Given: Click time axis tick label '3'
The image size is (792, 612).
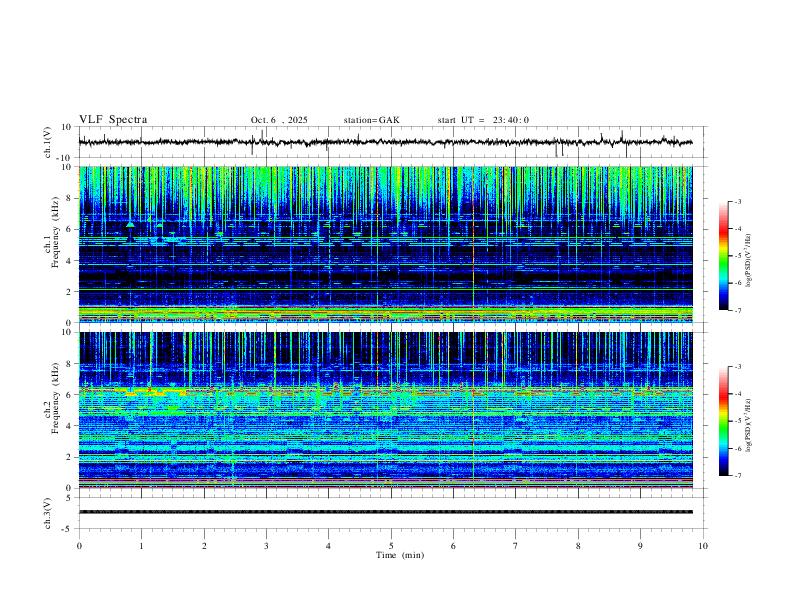Looking at the screenshot, I should (266, 546).
